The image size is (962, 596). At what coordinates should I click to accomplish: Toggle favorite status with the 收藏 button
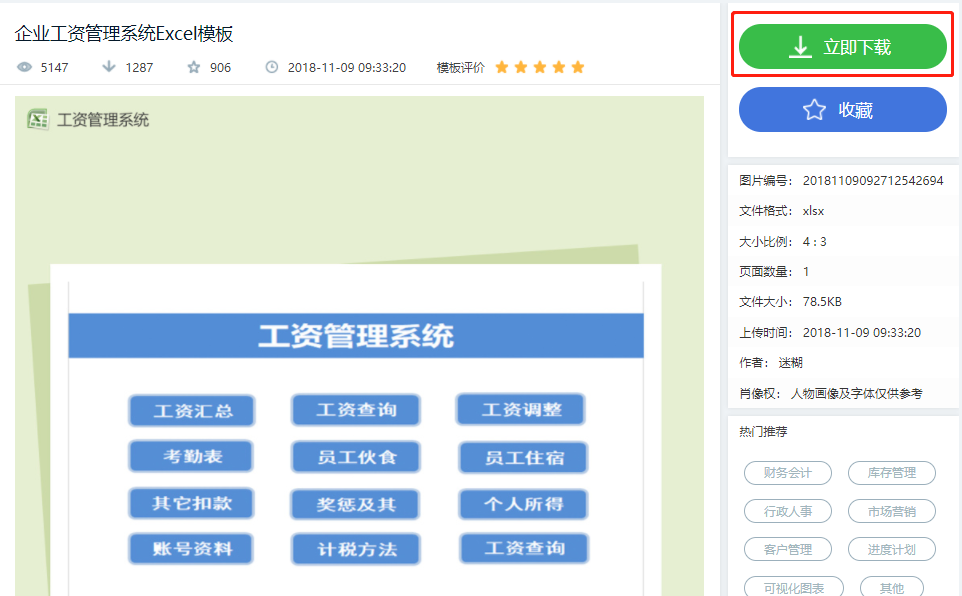pyautogui.click(x=842, y=109)
